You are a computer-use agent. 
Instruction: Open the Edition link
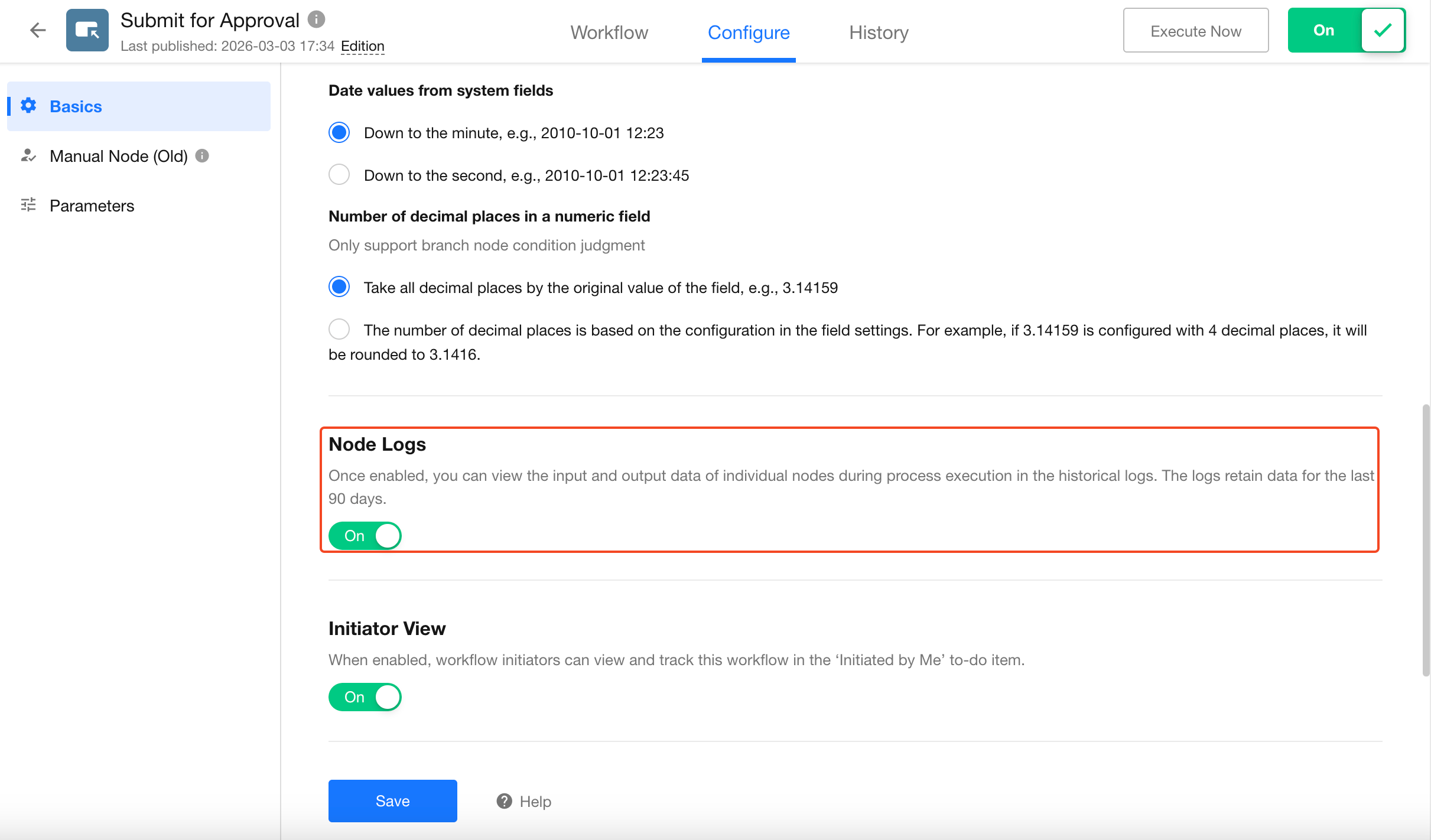pos(362,46)
